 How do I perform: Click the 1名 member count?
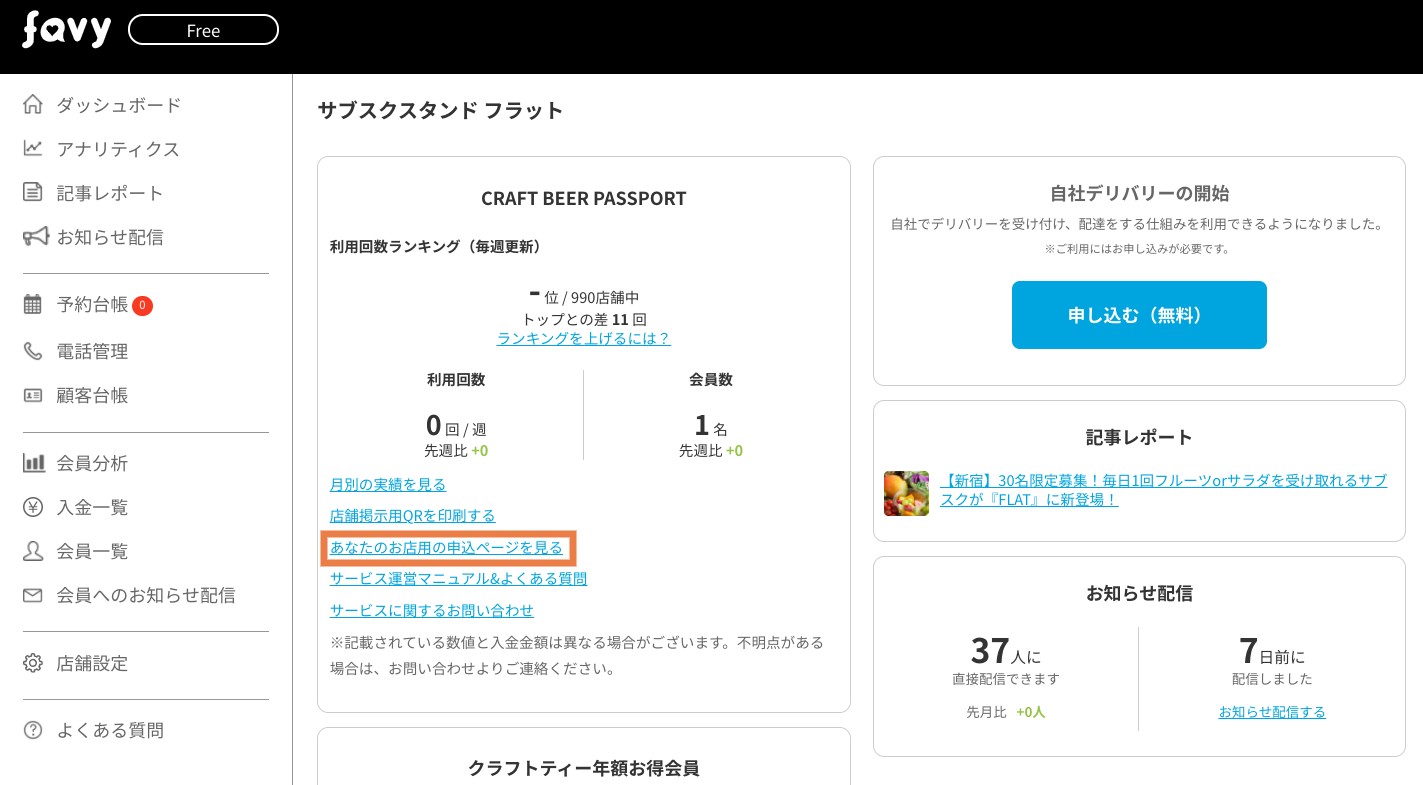pos(711,426)
